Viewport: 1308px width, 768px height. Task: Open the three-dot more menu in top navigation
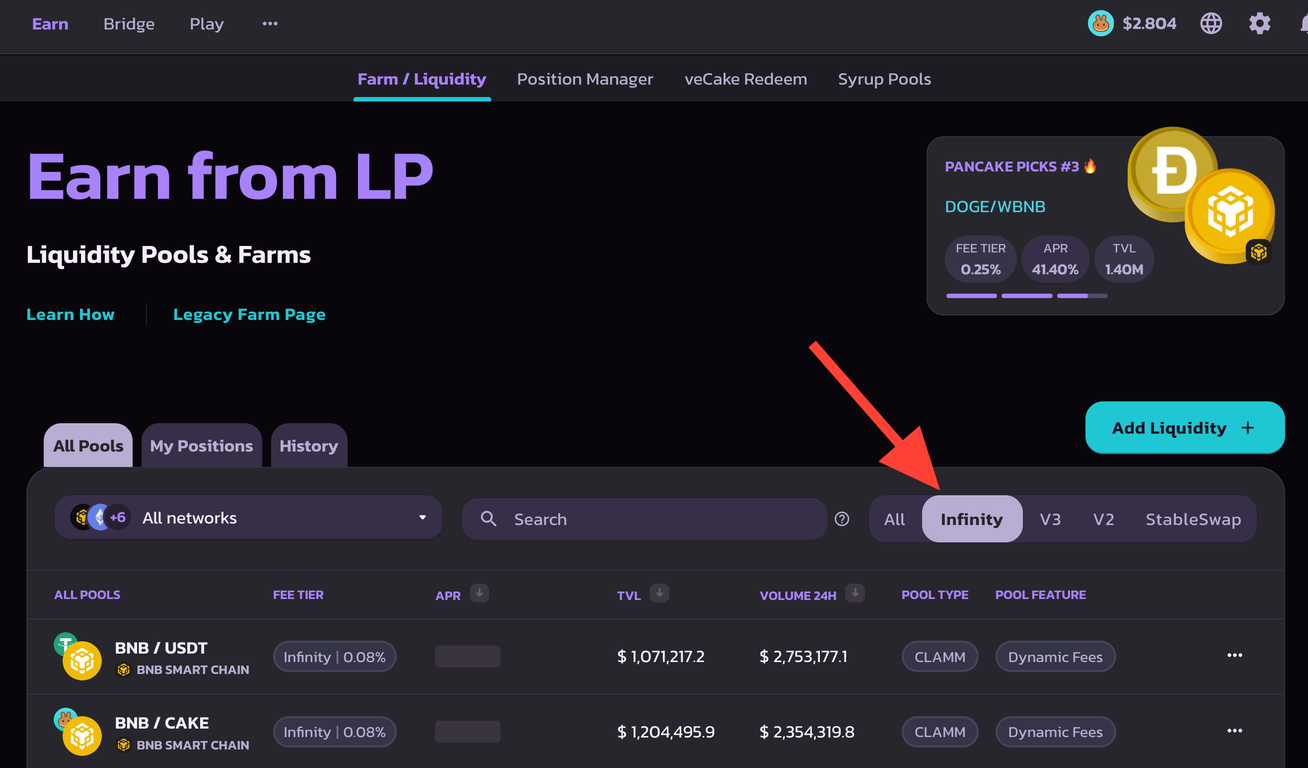point(270,23)
